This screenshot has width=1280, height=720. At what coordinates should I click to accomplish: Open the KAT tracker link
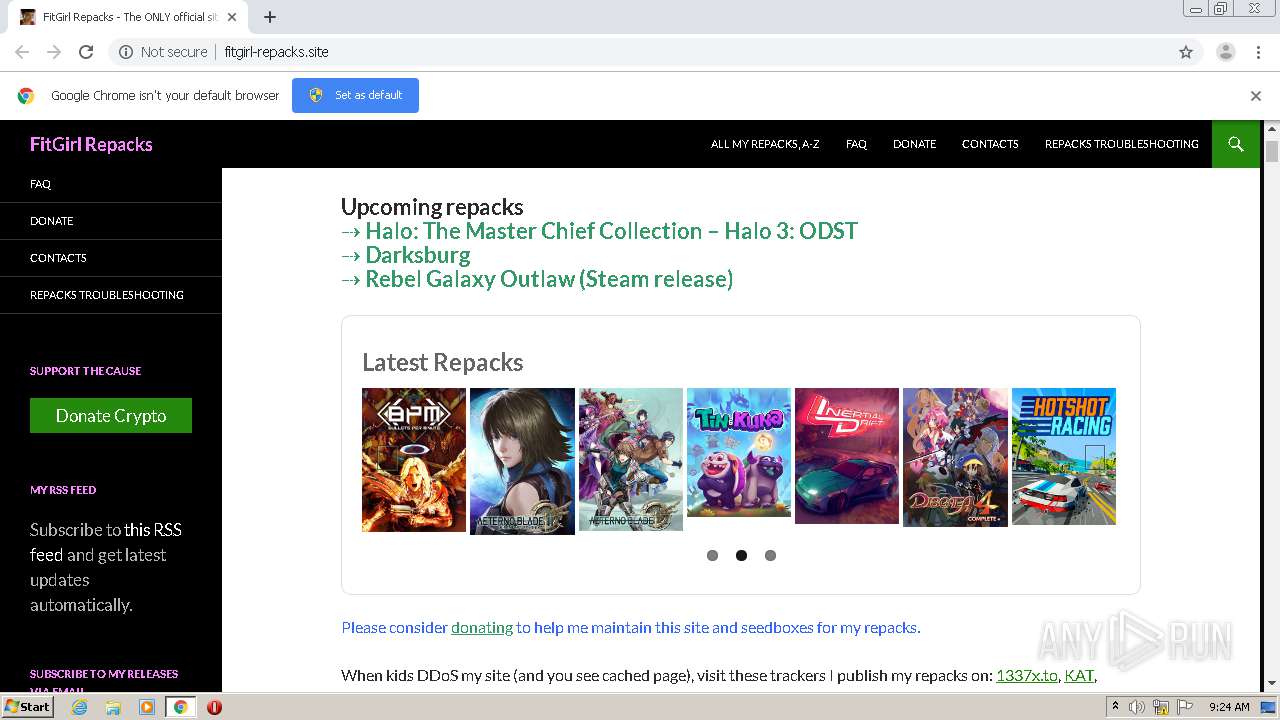coord(1079,675)
